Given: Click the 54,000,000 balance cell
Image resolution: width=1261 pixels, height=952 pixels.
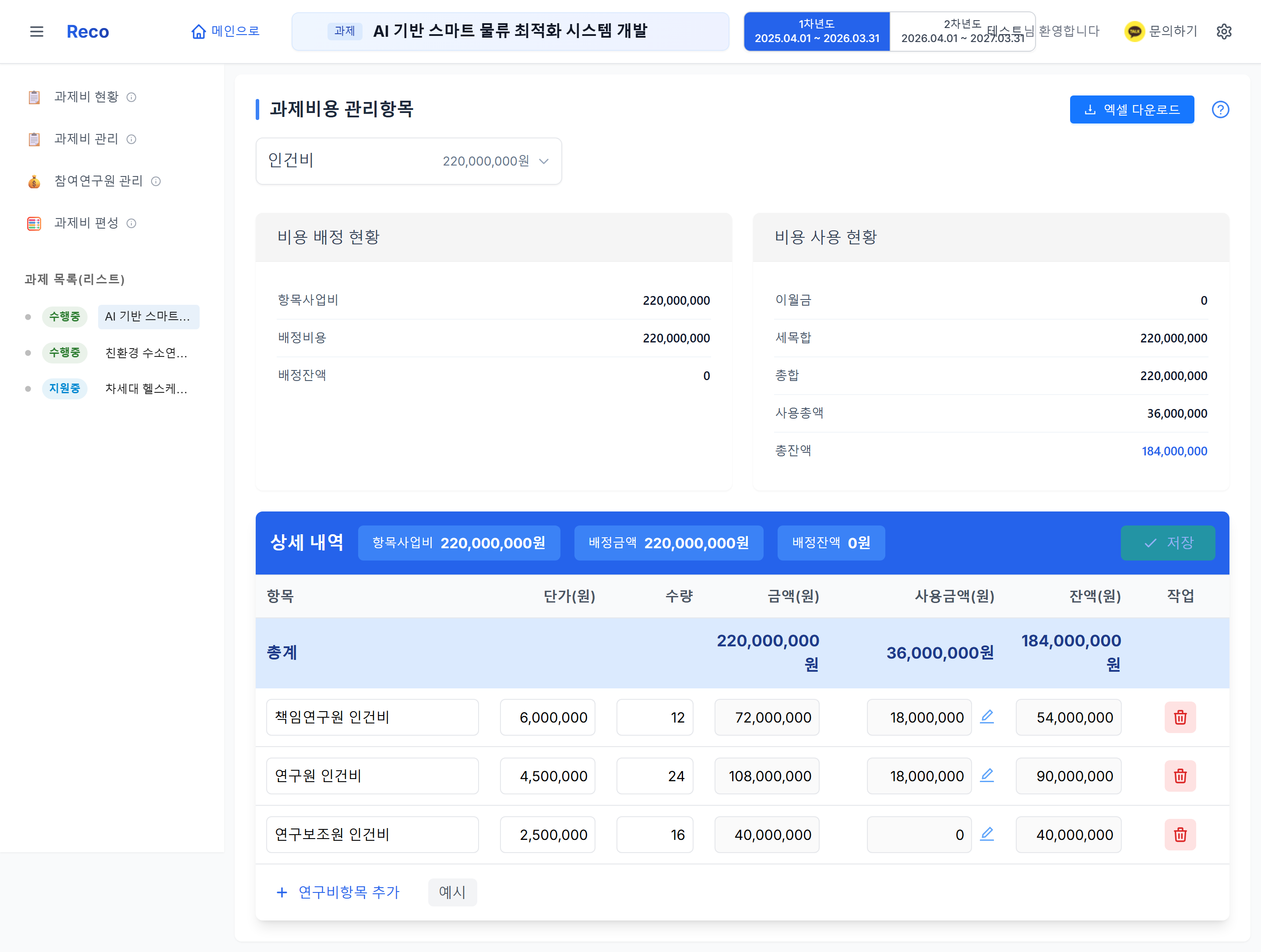Looking at the screenshot, I should click(1068, 717).
